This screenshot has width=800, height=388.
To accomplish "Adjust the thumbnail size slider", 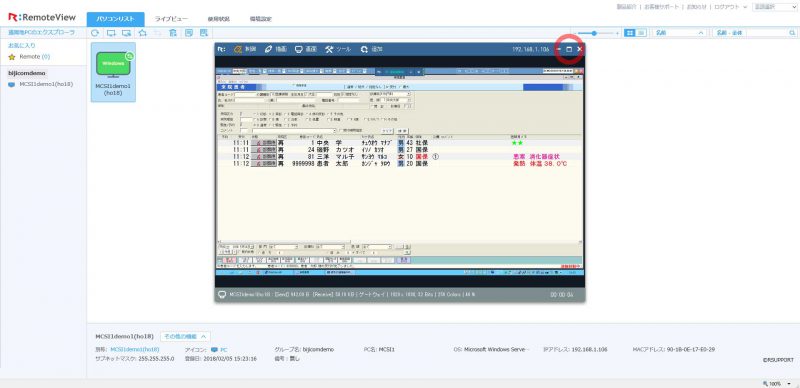I will pyautogui.click(x=594, y=33).
